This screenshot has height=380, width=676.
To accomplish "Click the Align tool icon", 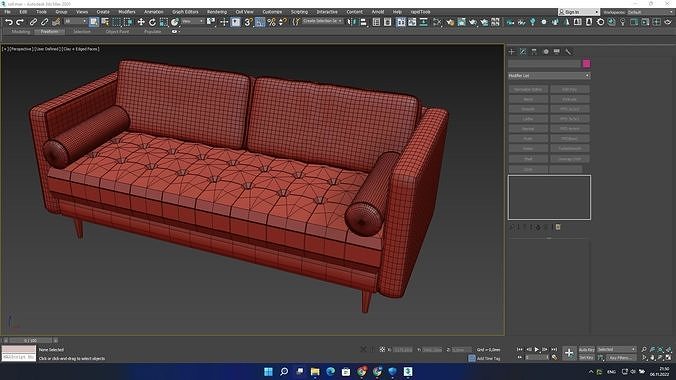I will point(363,22).
